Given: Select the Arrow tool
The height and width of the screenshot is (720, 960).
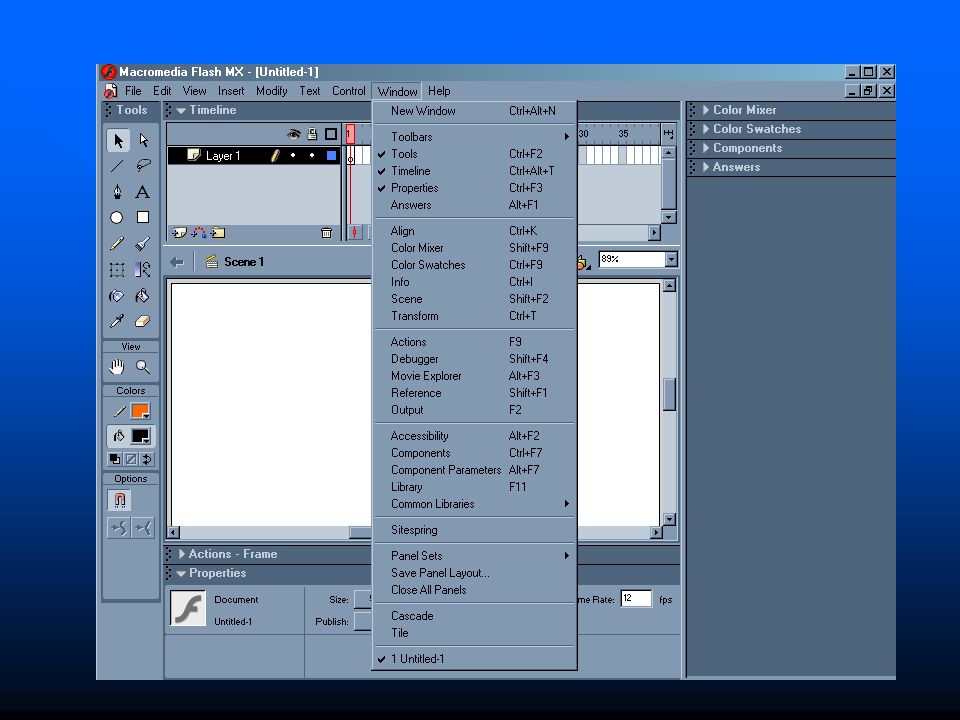Looking at the screenshot, I should pyautogui.click(x=118, y=140).
